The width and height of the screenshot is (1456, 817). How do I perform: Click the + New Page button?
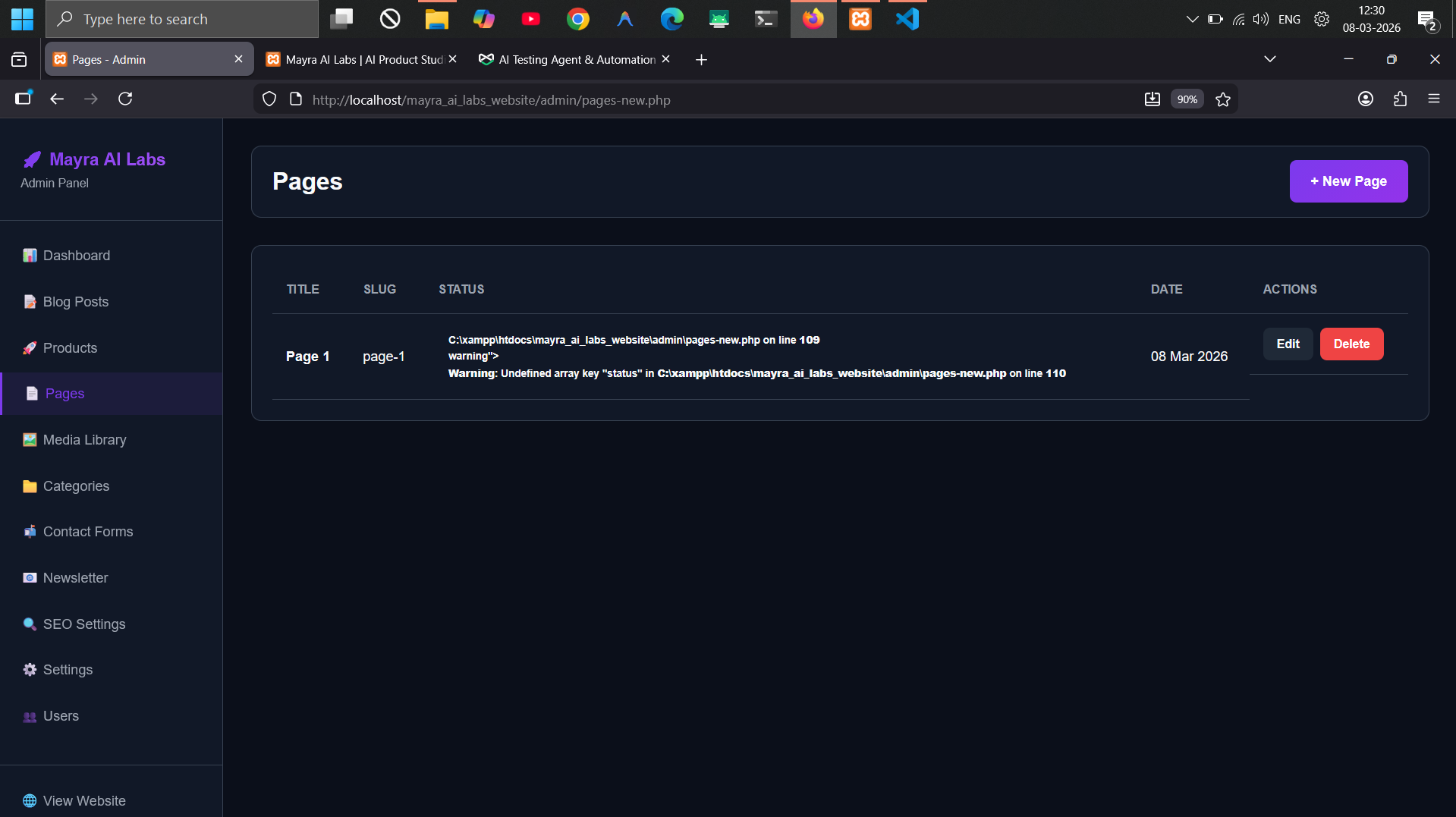(x=1348, y=181)
